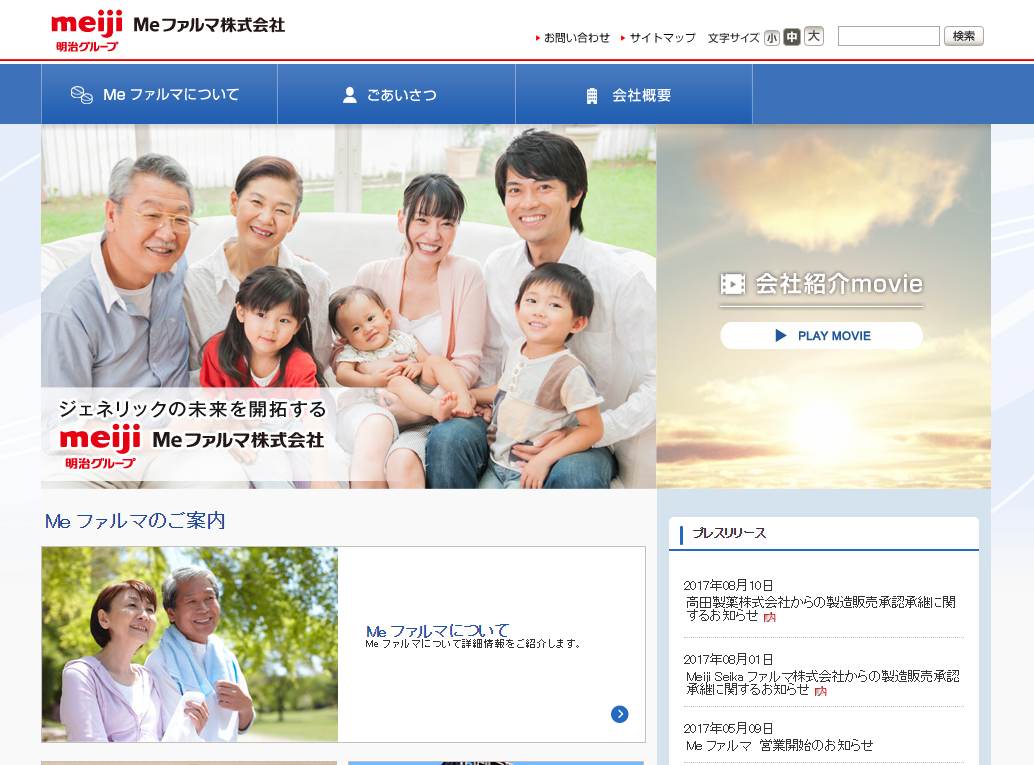Open the Me ファルマについて navigation menu
This screenshot has height=765, width=1034.
(x=160, y=94)
